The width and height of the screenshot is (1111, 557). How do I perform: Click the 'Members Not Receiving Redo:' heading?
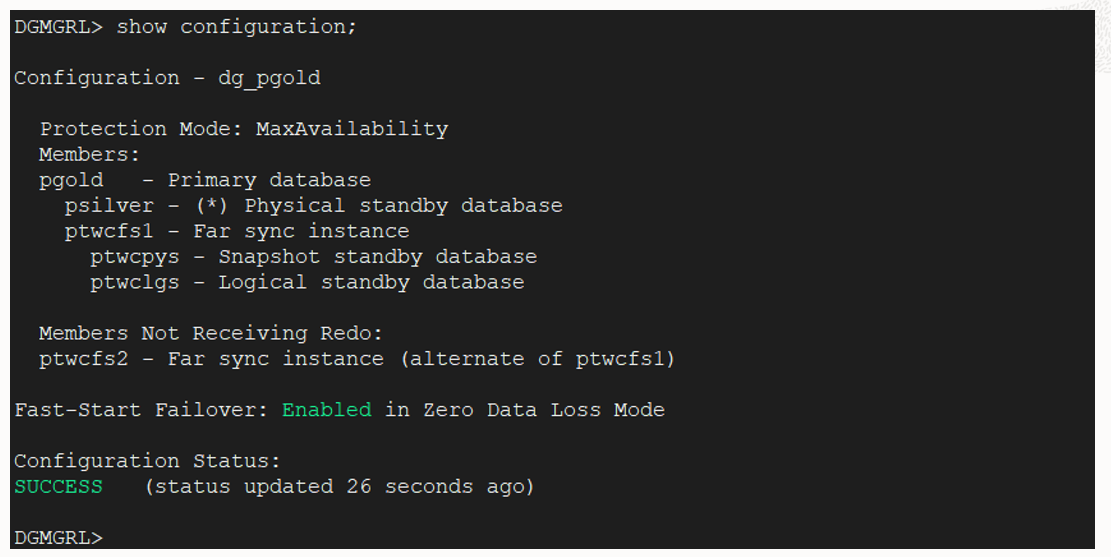click(x=211, y=334)
